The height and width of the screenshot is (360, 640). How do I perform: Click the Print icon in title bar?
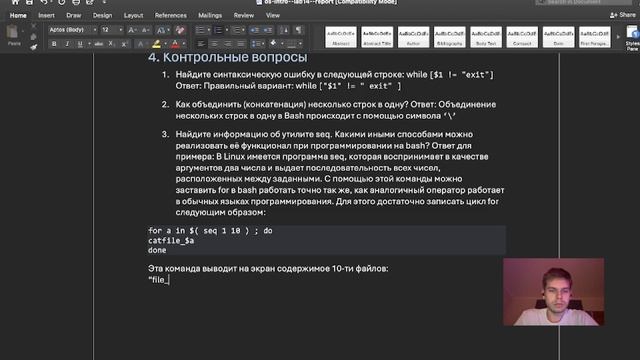click(76, 2)
